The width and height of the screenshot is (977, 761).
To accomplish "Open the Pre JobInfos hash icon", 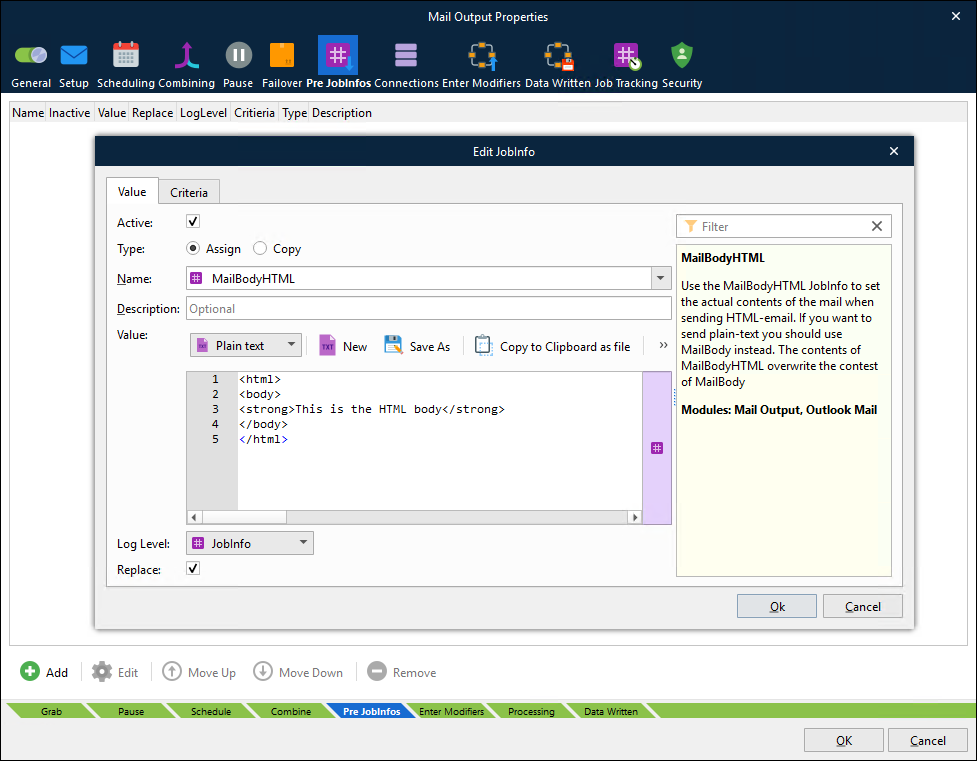I will (x=338, y=55).
